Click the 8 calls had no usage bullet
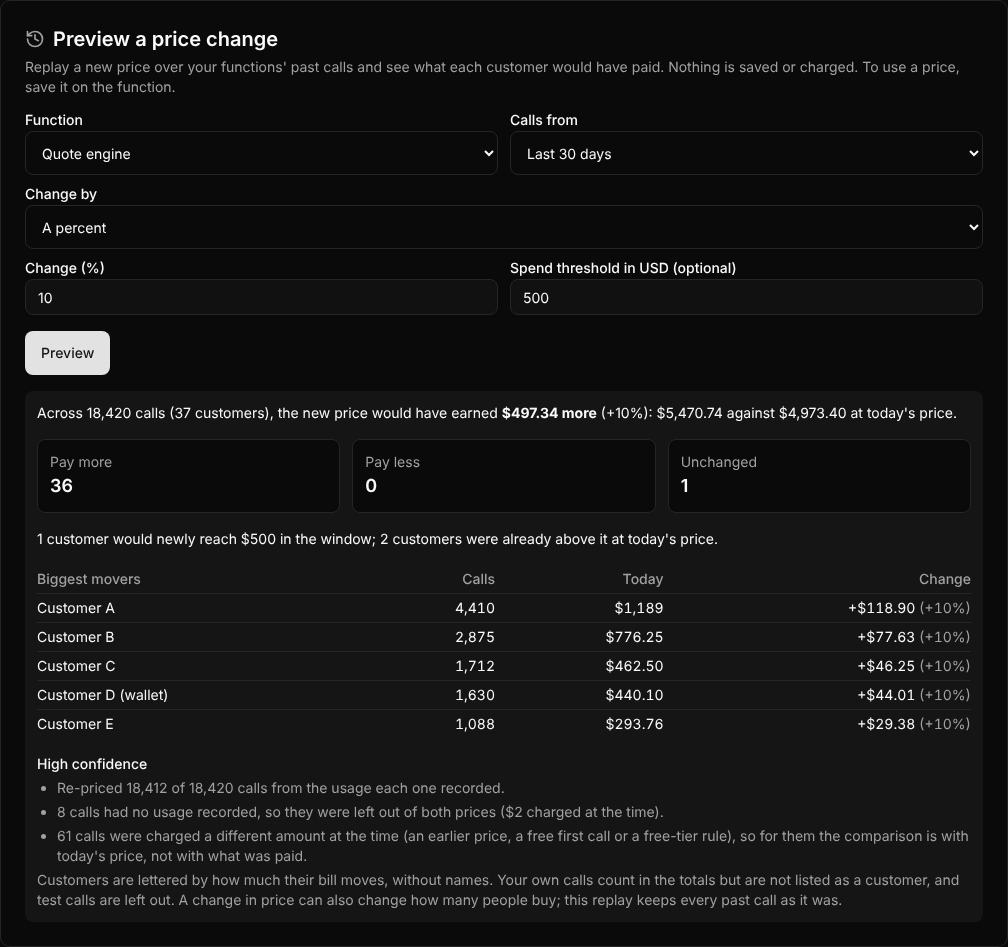Viewport: 1008px width, 947px height. 360,811
